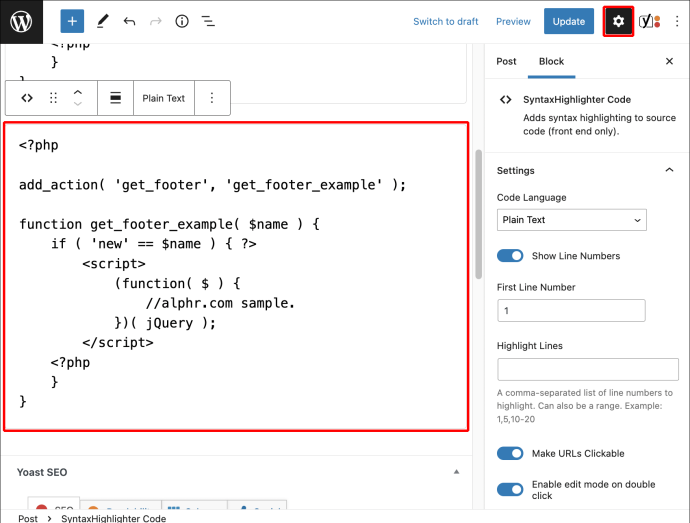Click the "if ( 'new' == $name )" line
Screen dimensions: 690x523
click(154, 244)
